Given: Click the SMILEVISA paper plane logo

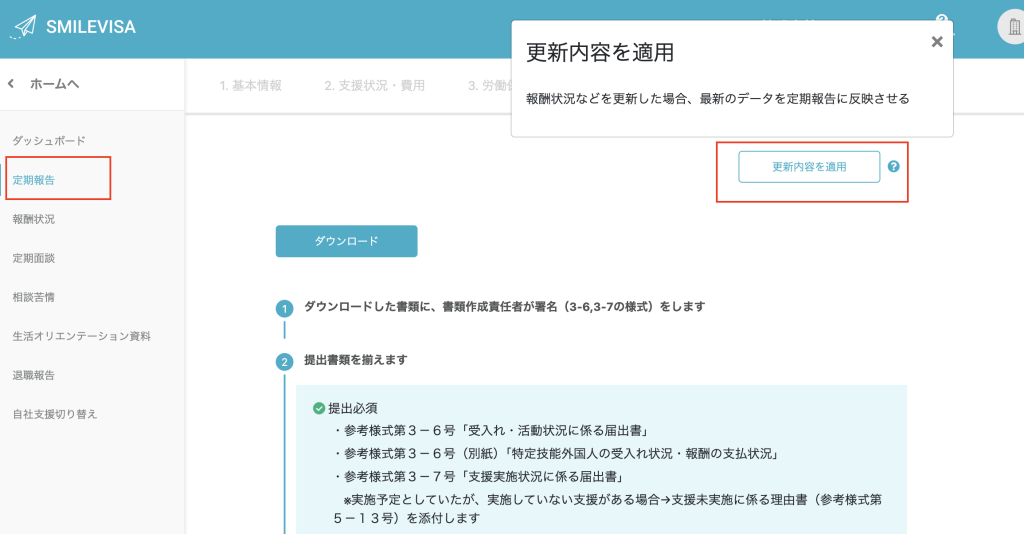Looking at the screenshot, I should click(x=24, y=27).
